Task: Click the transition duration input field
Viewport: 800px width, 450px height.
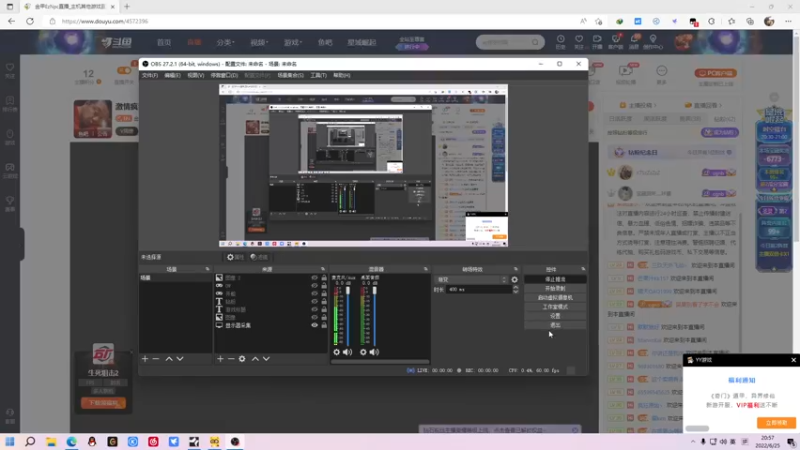Action: pyautogui.click(x=479, y=289)
